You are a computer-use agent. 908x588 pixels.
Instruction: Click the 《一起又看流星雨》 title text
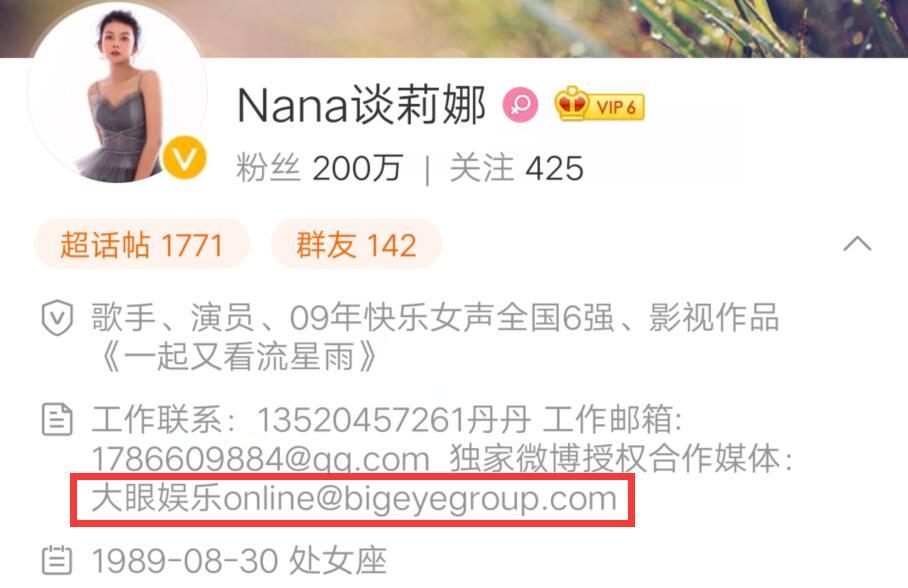239,356
